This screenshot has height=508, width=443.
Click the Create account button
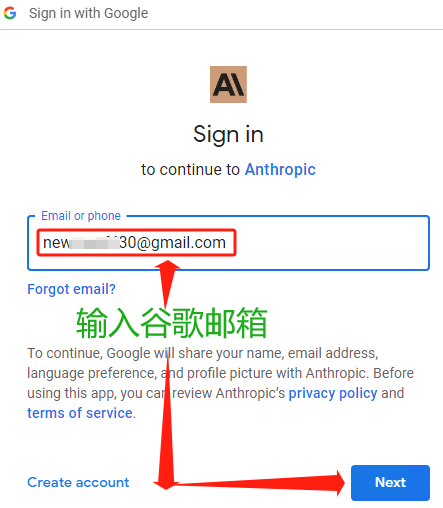(78, 482)
